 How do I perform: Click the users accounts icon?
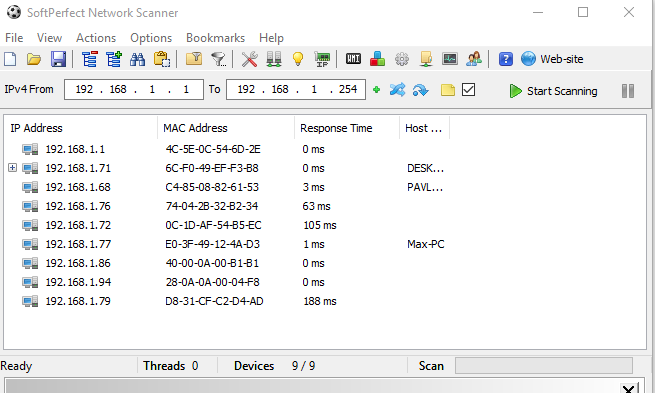[x=474, y=59]
